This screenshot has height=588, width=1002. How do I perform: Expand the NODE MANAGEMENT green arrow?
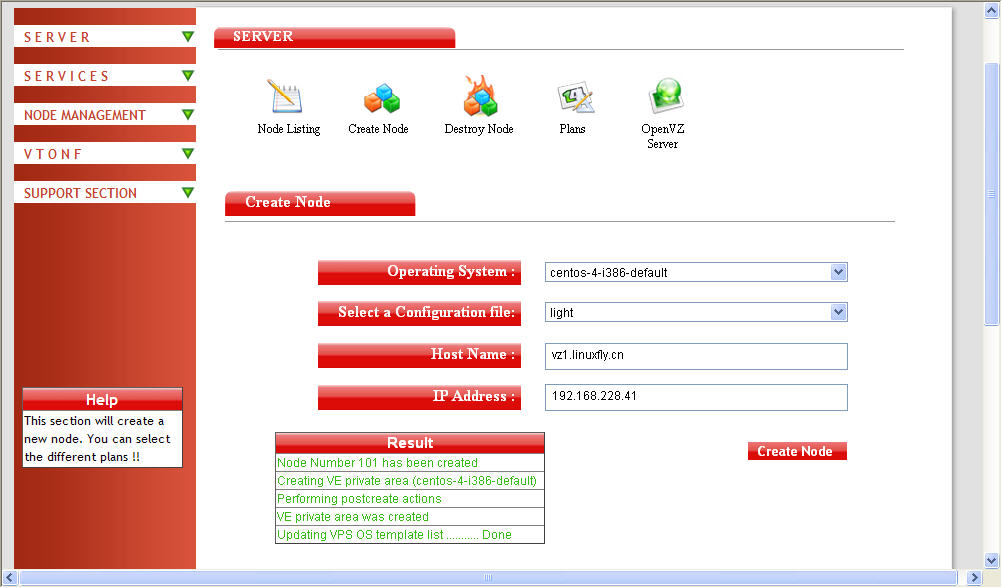(187, 115)
